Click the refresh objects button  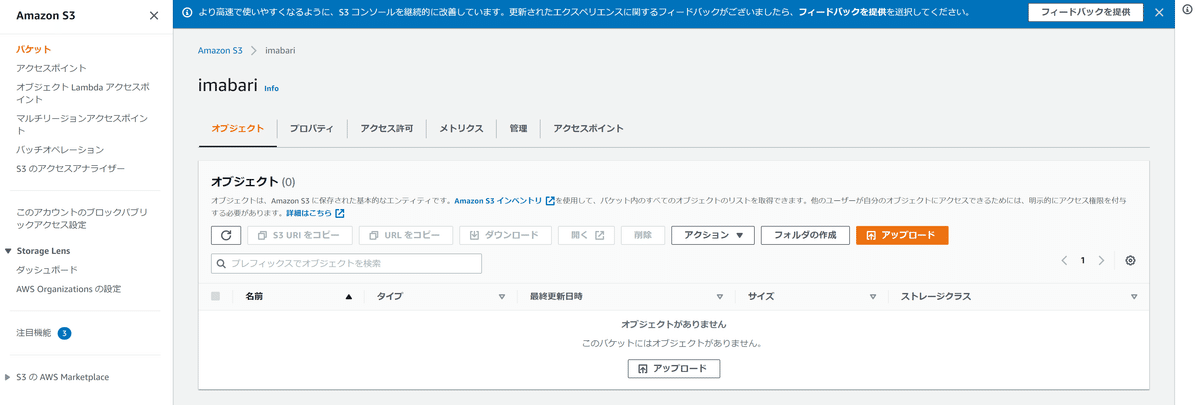(x=226, y=235)
